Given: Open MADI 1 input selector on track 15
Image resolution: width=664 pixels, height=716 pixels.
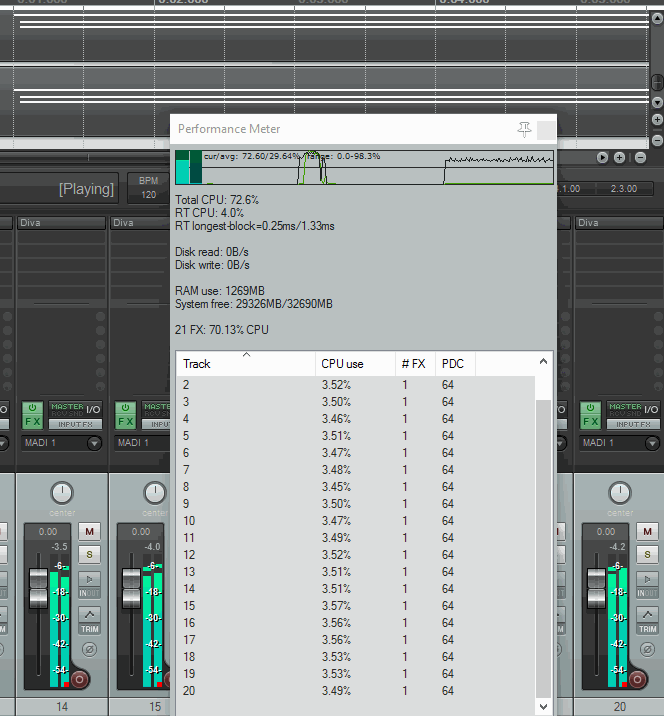Looking at the screenshot, I should click(x=142, y=443).
